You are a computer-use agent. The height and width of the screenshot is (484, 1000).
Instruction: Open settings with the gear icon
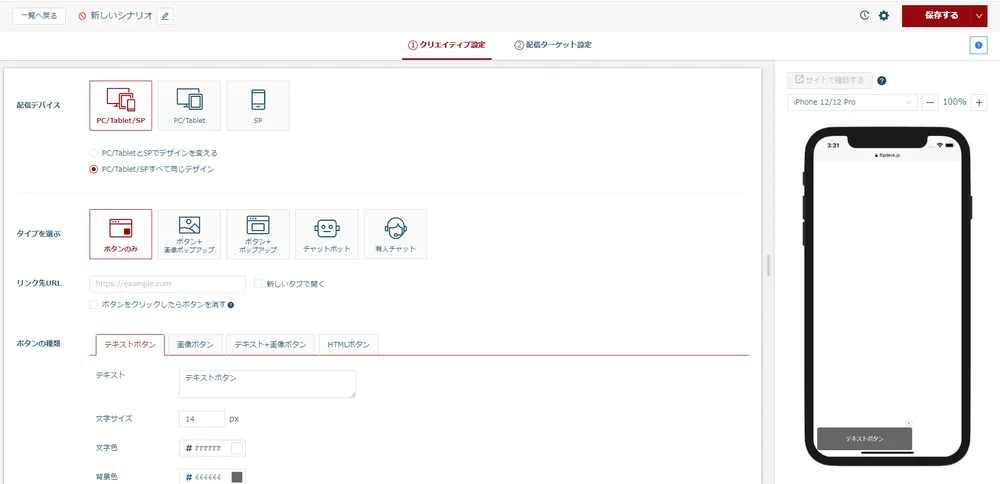tap(883, 16)
